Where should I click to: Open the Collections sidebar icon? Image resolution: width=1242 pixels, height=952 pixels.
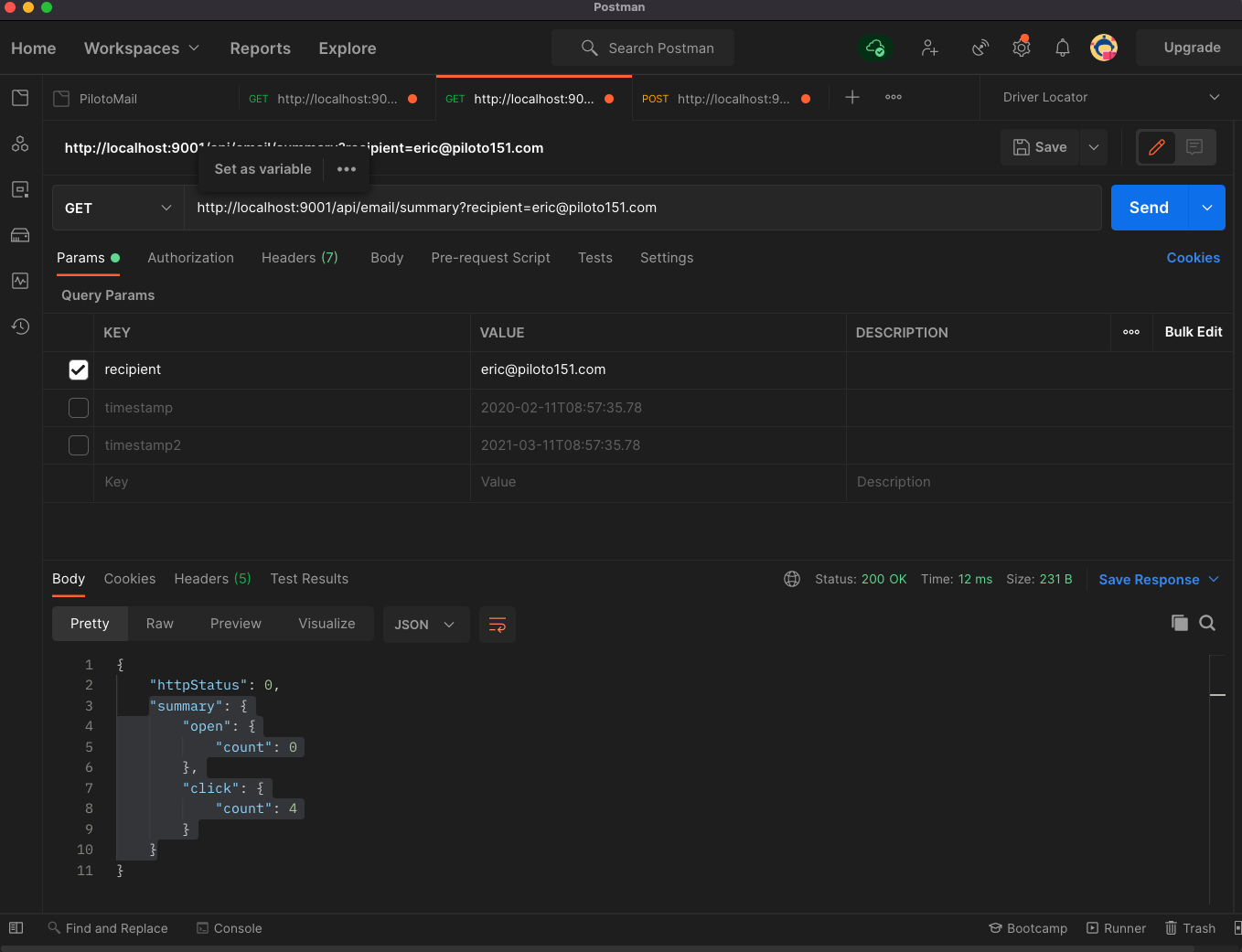click(20, 98)
